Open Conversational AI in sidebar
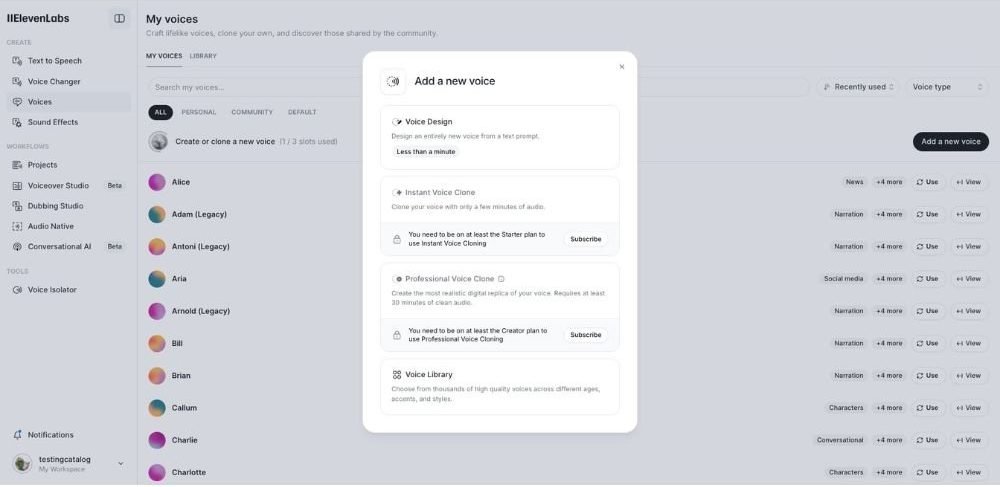1000x487 pixels. coord(68,247)
